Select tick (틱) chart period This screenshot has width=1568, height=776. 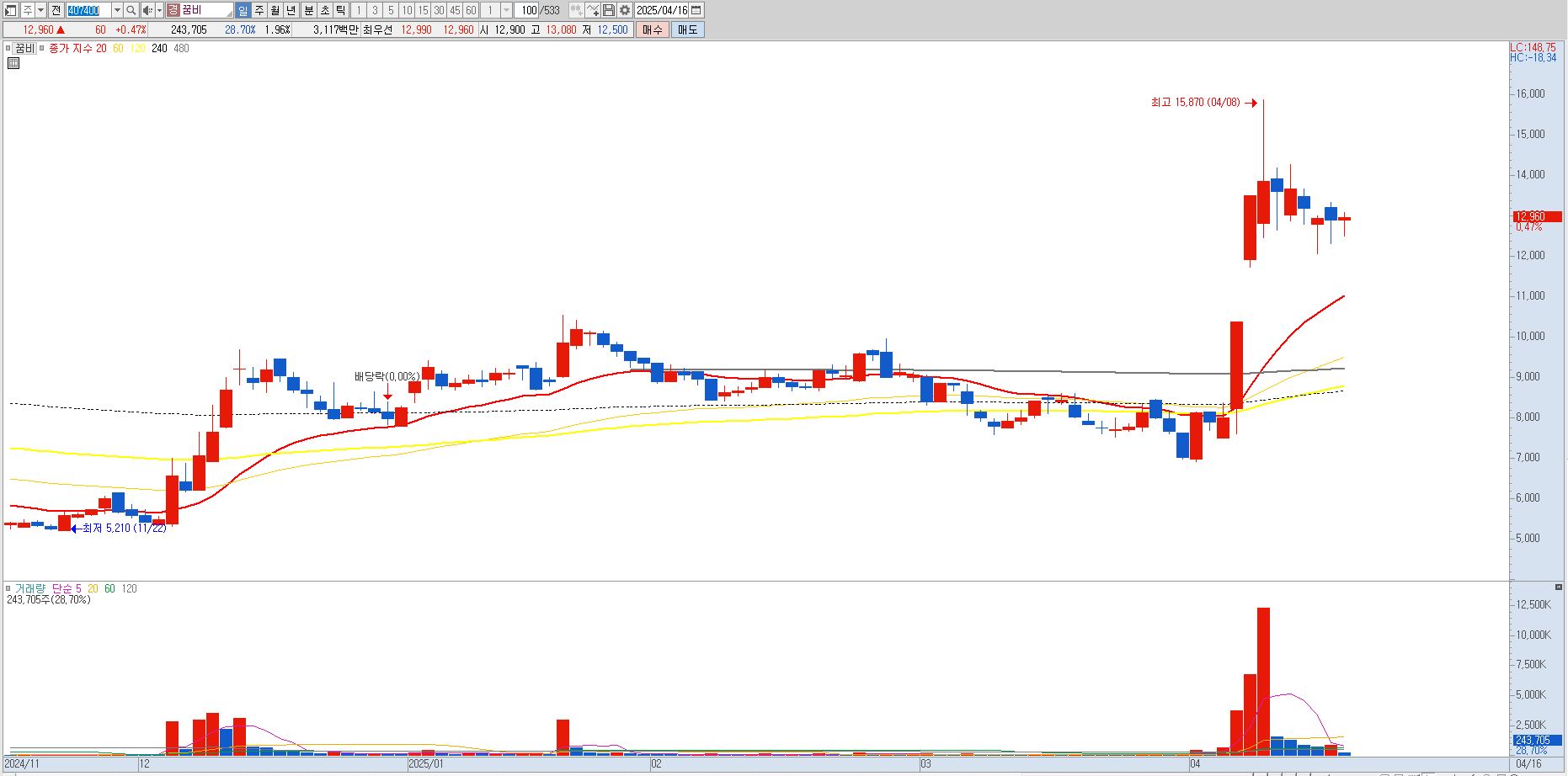coord(341,10)
